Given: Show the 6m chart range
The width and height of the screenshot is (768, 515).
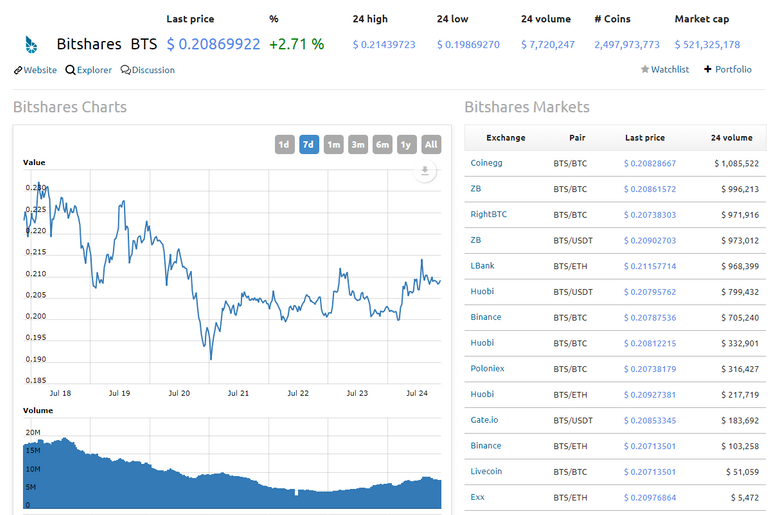Looking at the screenshot, I should tap(382, 145).
